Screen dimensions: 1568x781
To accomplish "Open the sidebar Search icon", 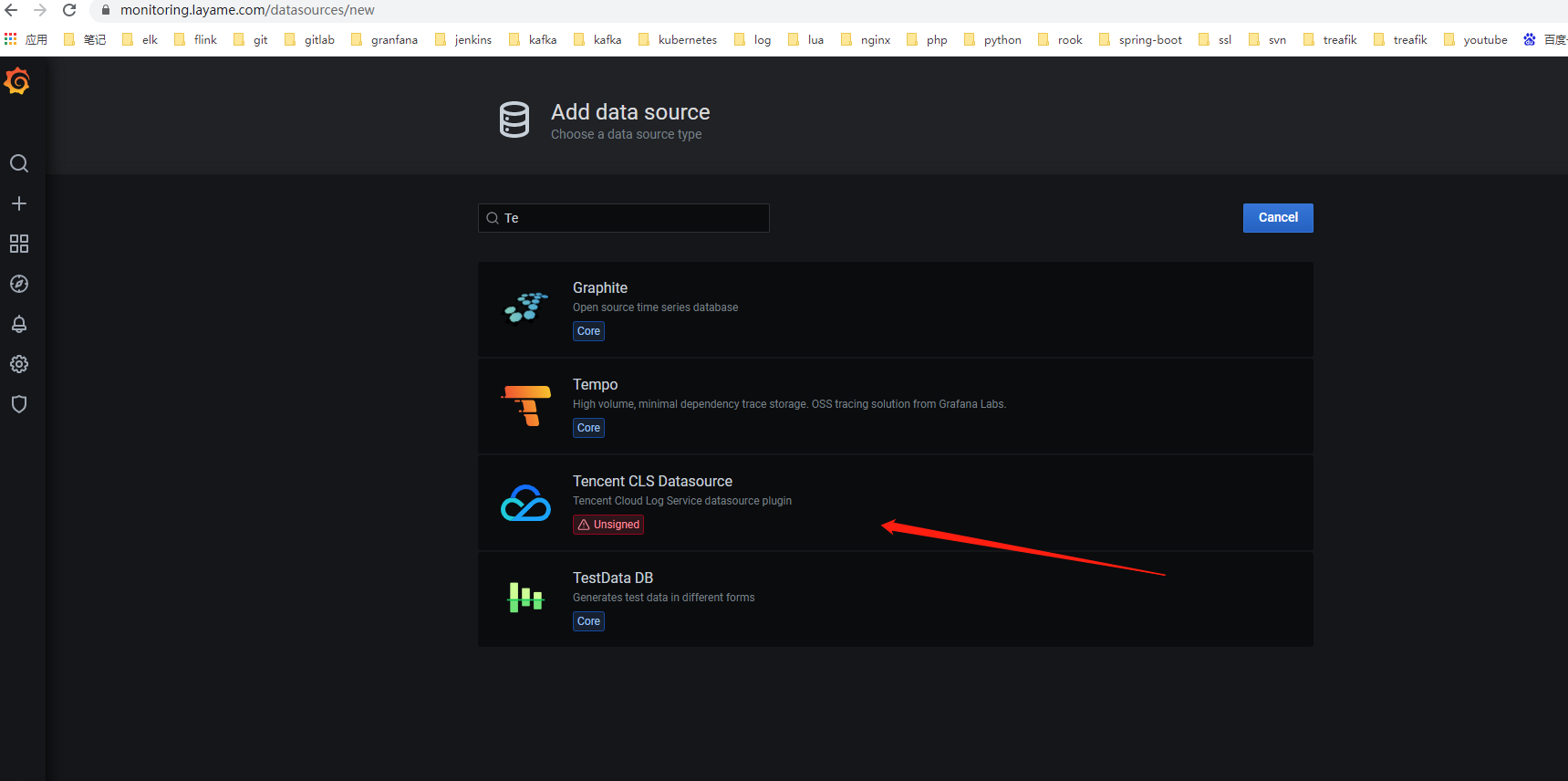I will [19, 163].
